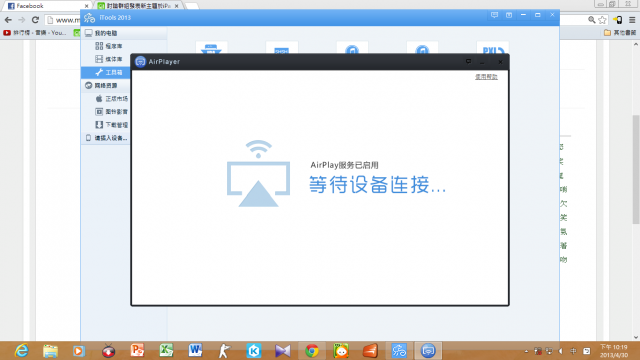The width and height of the screenshot is (640, 360).
Task: Click the Chrome address bar
Action: click(x=63, y=20)
